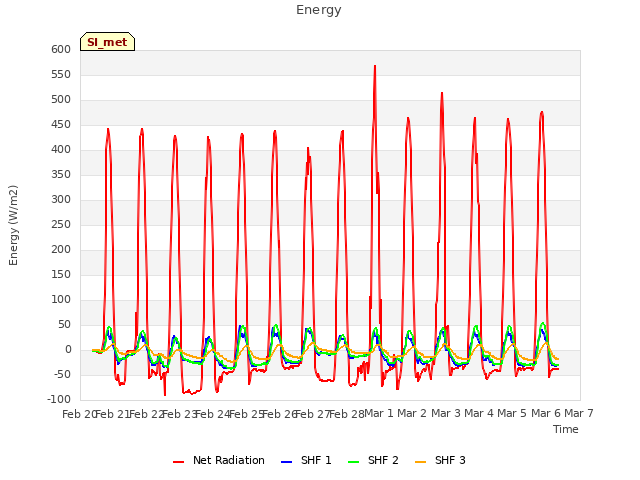Click the SI_met annotation label
The width and height of the screenshot is (640, 480).
(107, 42)
